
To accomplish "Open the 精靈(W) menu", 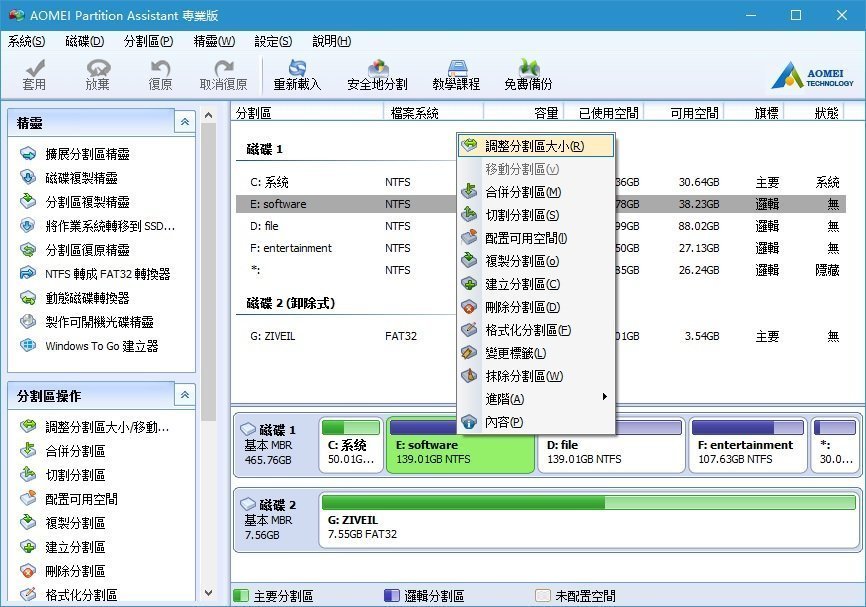I will (x=214, y=41).
